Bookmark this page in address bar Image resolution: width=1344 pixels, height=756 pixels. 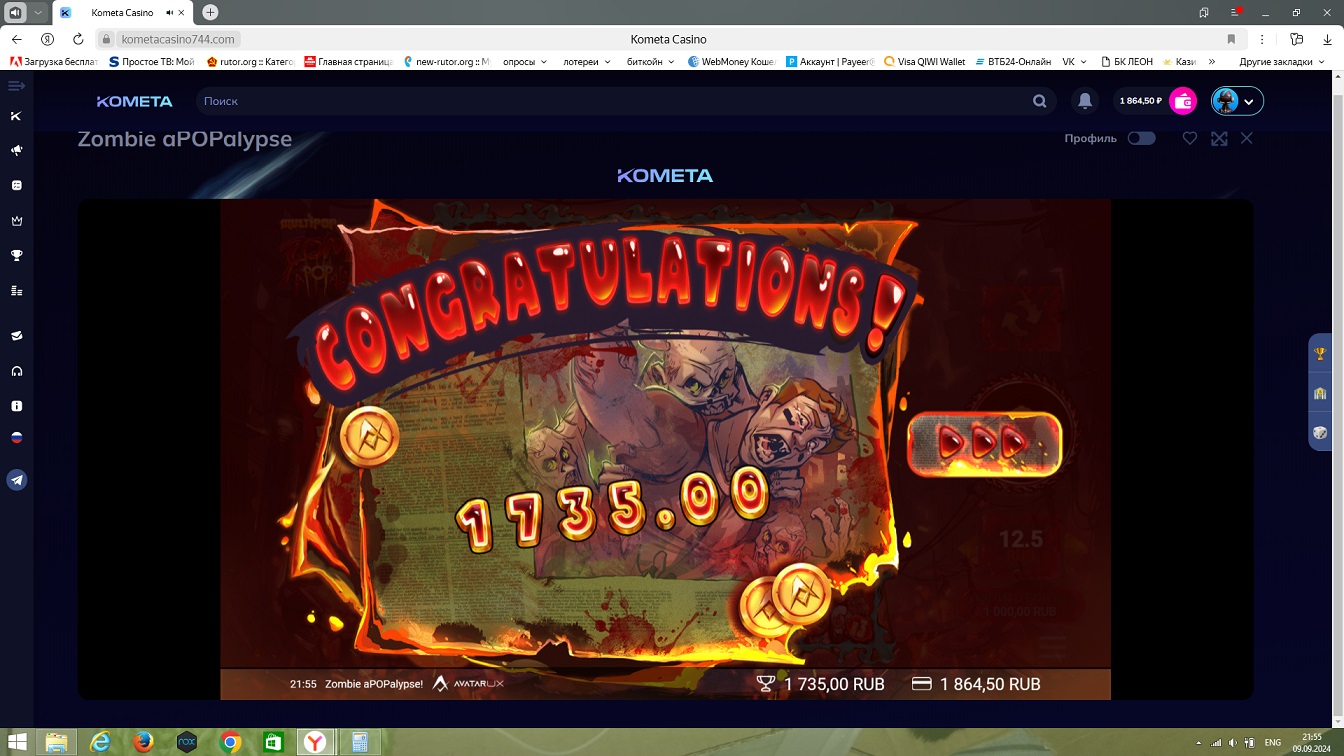[x=1231, y=39]
